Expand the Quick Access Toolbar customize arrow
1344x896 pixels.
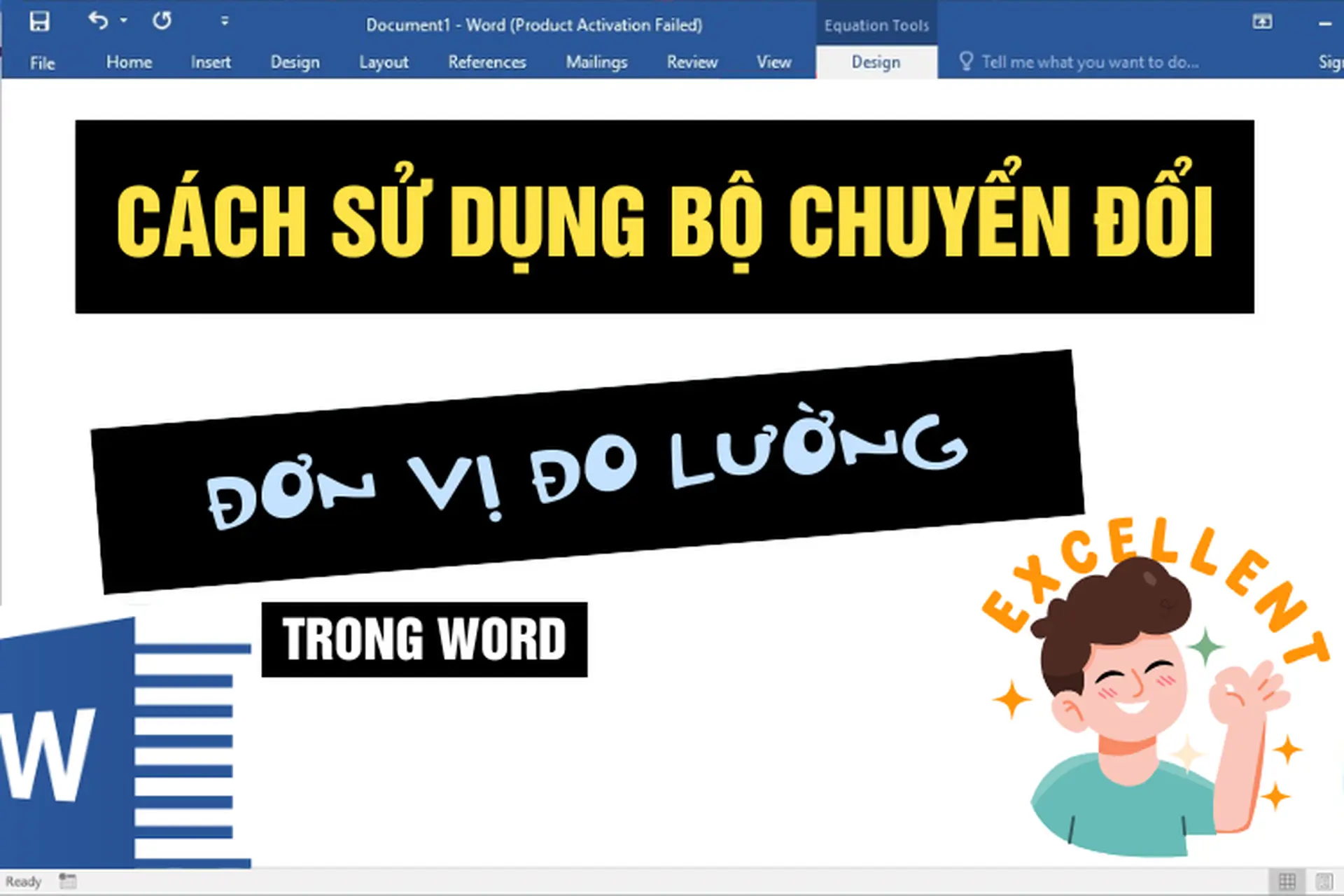click(x=224, y=22)
